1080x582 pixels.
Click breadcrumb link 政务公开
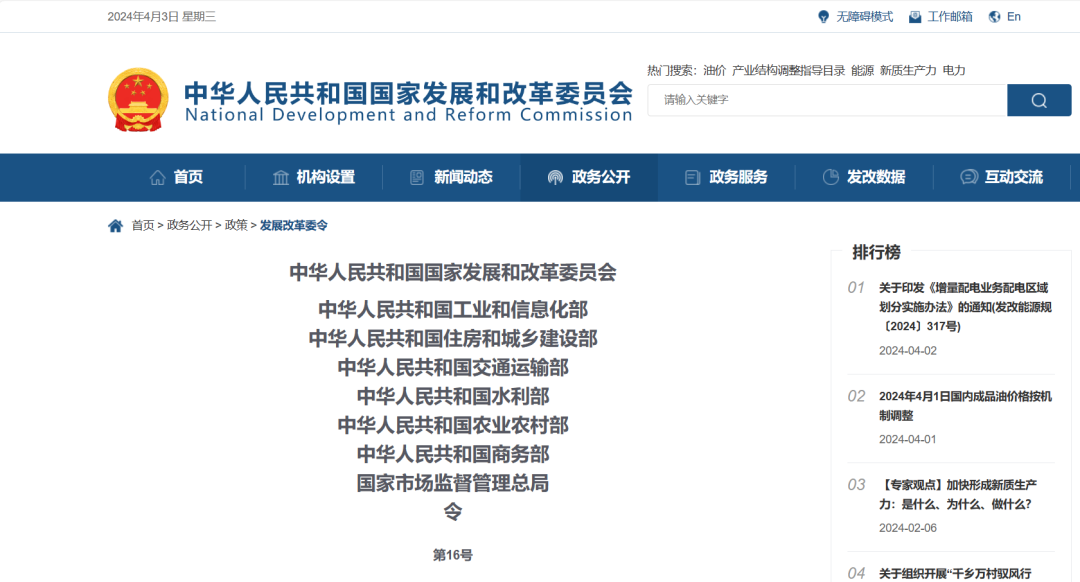[189, 225]
